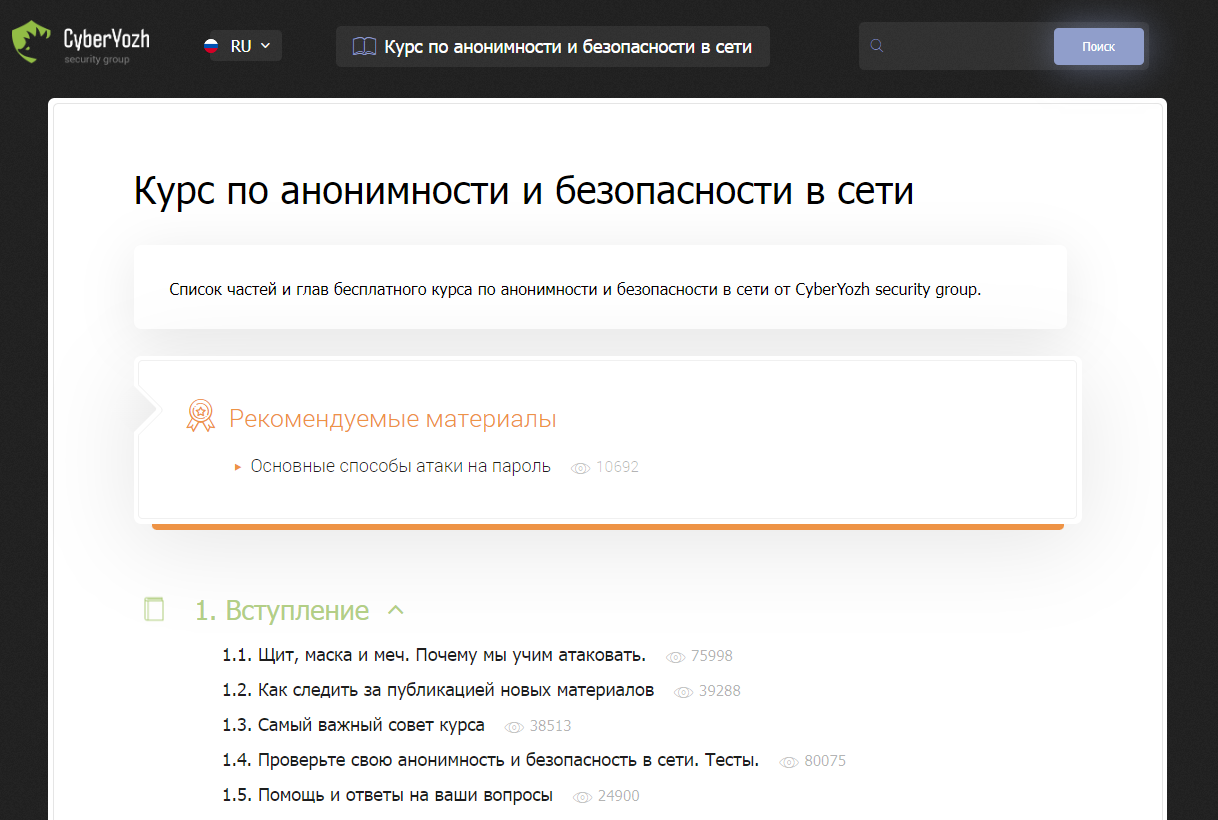Click the notebook icon next to Вступление
This screenshot has height=820, width=1218.
coord(153,609)
